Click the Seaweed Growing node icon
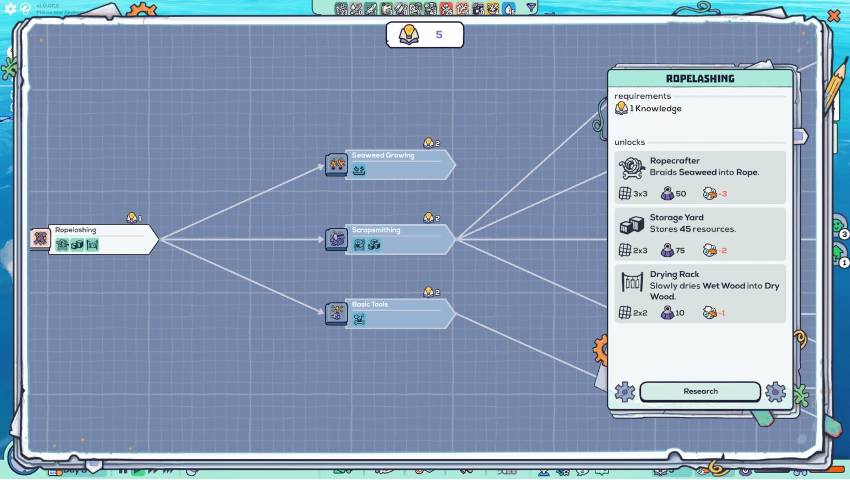The image size is (850, 480). (336, 164)
